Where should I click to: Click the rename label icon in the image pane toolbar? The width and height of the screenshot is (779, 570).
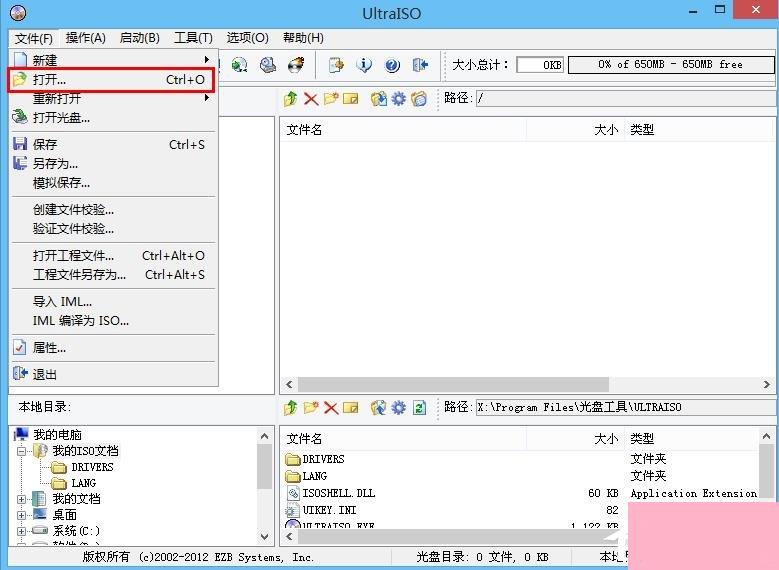point(351,98)
